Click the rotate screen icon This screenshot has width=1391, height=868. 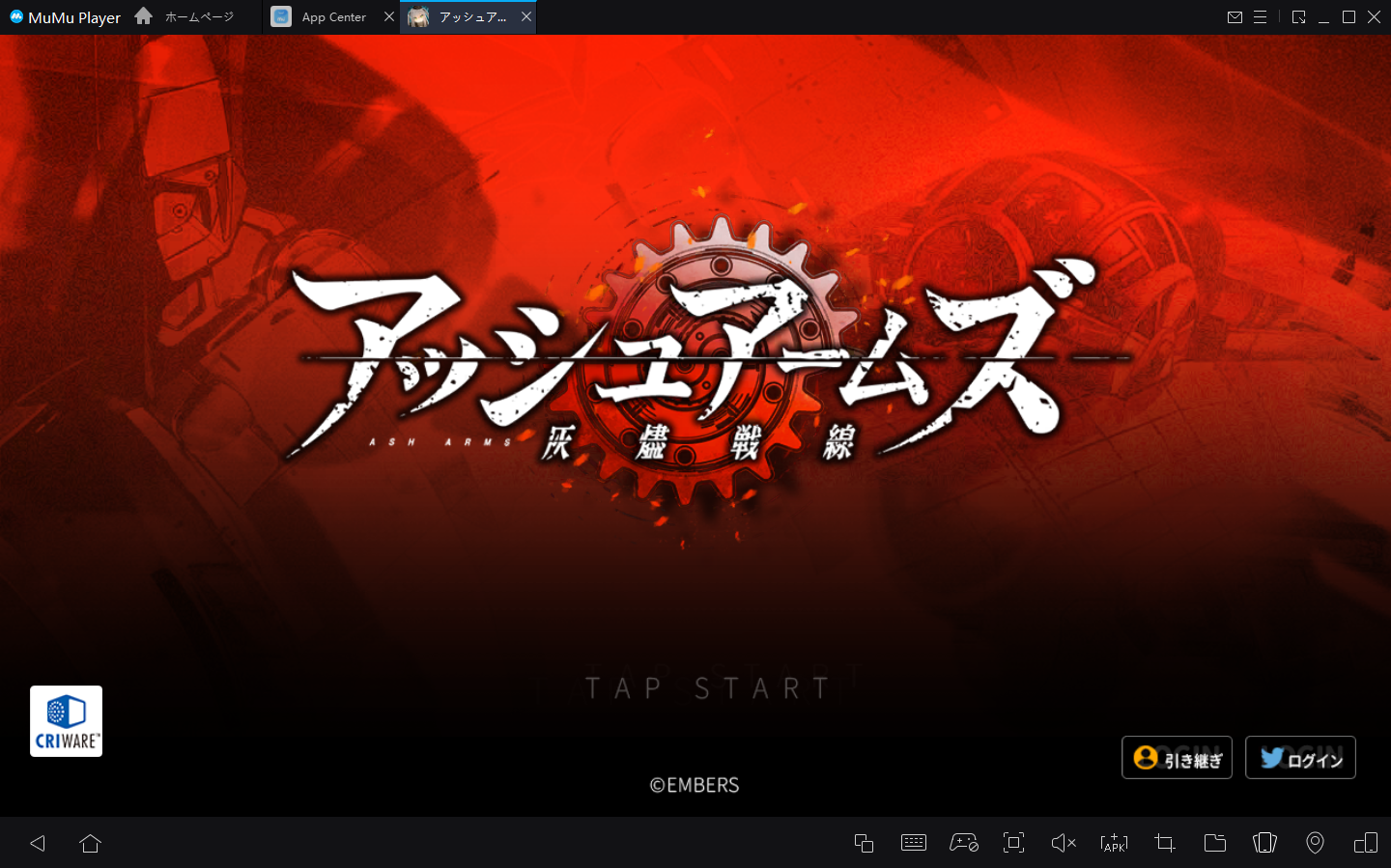click(1264, 843)
